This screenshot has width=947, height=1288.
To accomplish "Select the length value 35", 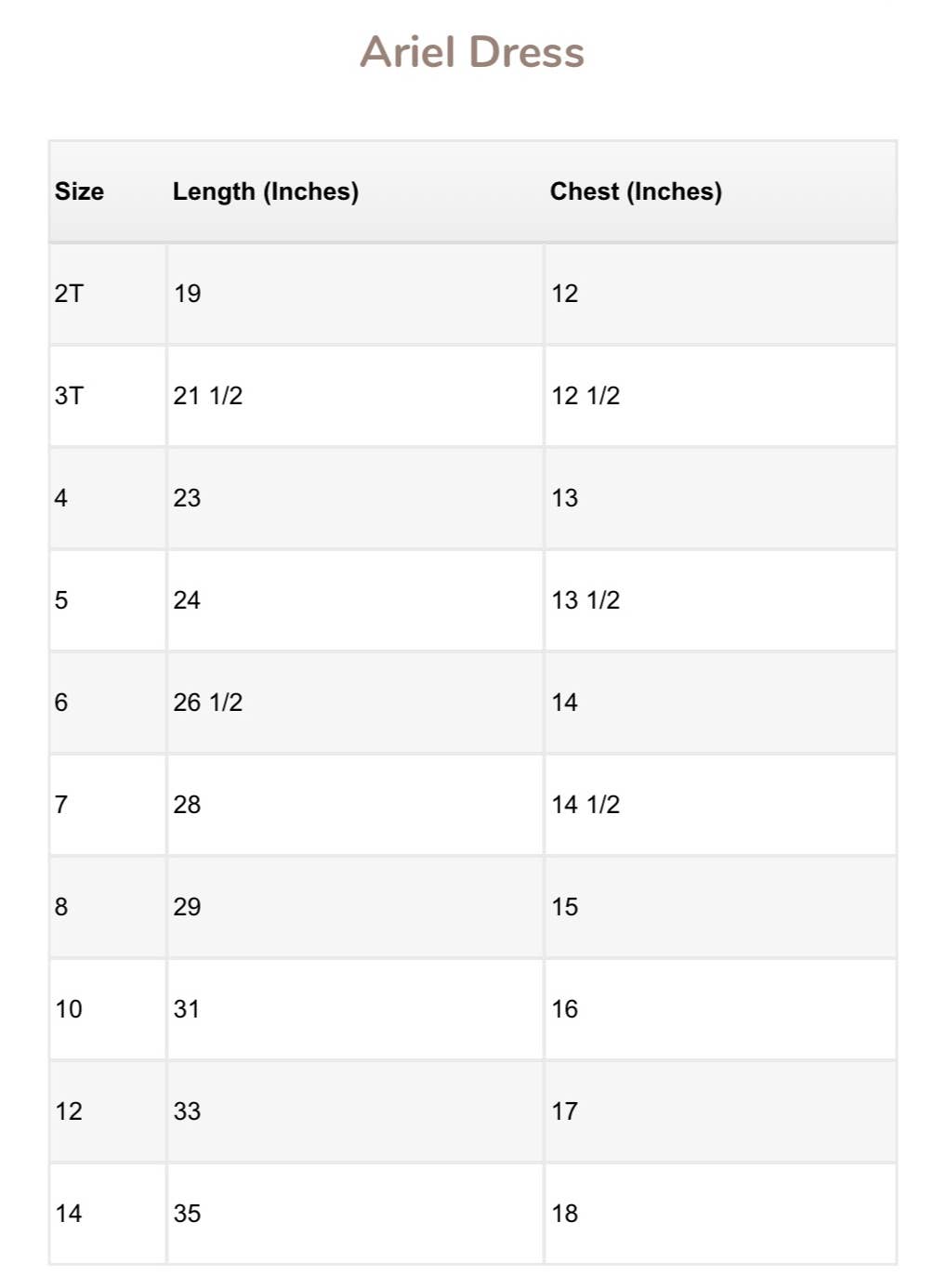I will (187, 1214).
